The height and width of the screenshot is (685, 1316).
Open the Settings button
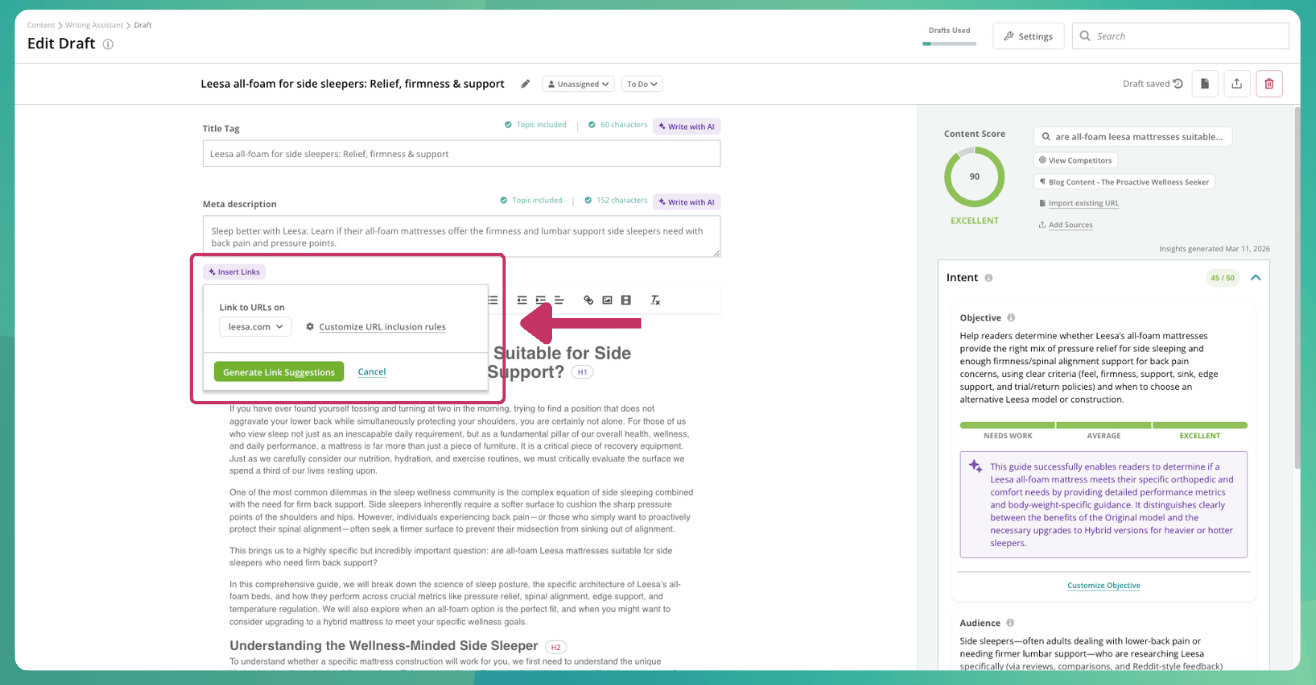pos(1028,36)
